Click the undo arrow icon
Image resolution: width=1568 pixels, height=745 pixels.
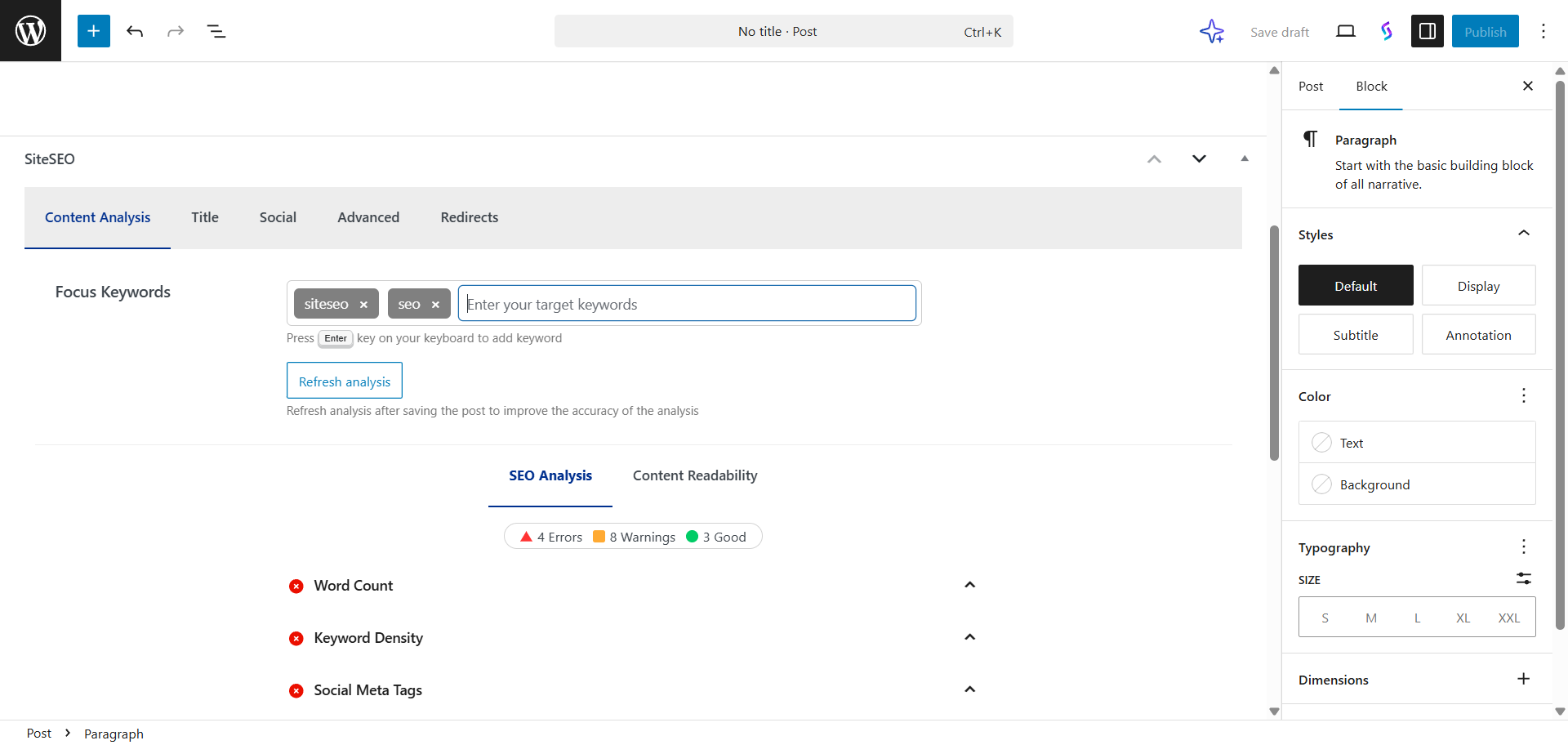tap(135, 31)
